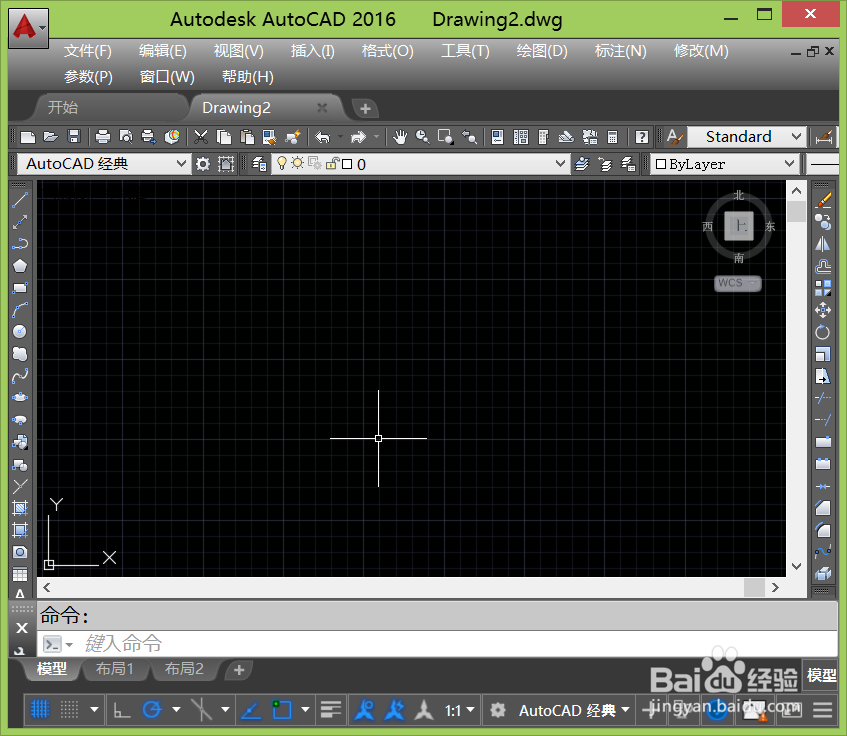Toggle grid display in status bar
Screen dimensions: 847x736
coord(40,709)
